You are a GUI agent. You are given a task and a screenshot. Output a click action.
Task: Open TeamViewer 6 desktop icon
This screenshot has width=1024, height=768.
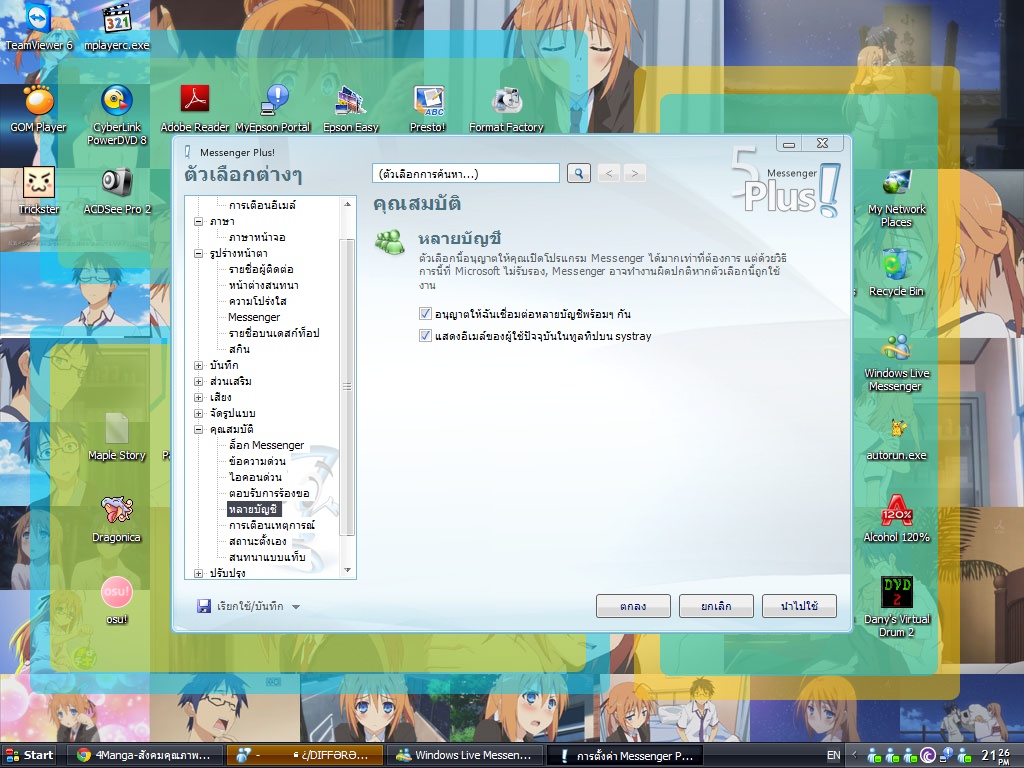[39, 26]
